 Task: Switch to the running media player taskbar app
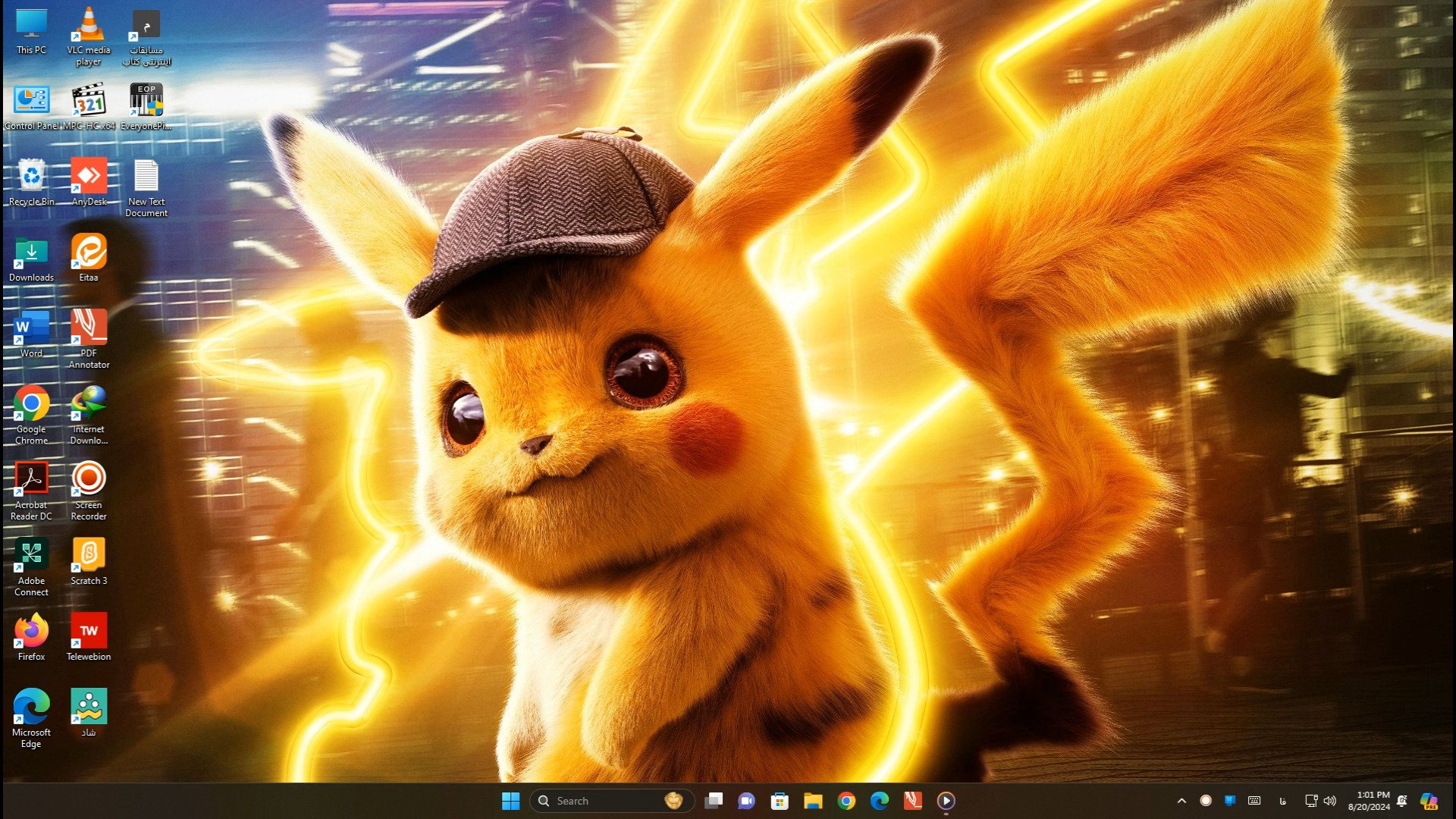946,801
